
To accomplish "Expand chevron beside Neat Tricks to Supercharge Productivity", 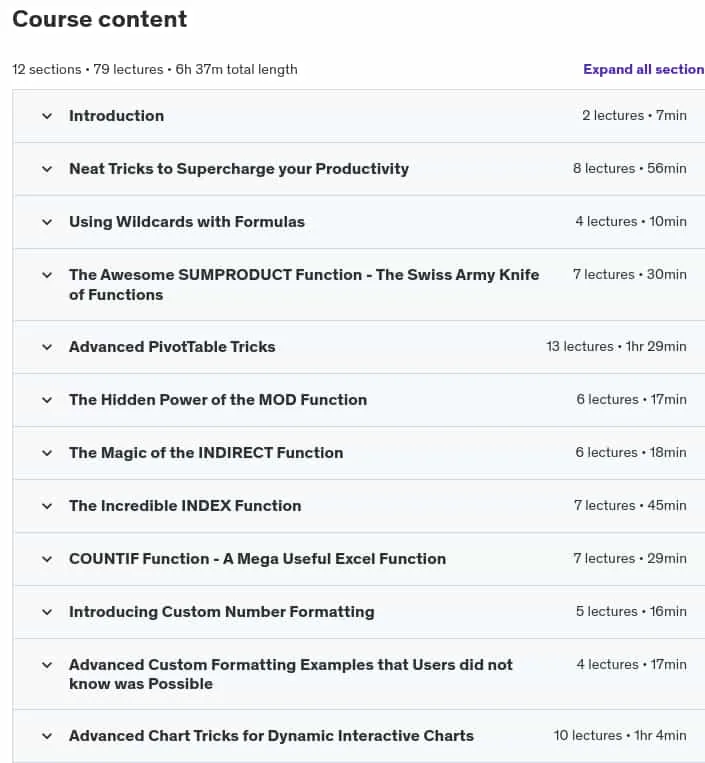I will point(47,169).
